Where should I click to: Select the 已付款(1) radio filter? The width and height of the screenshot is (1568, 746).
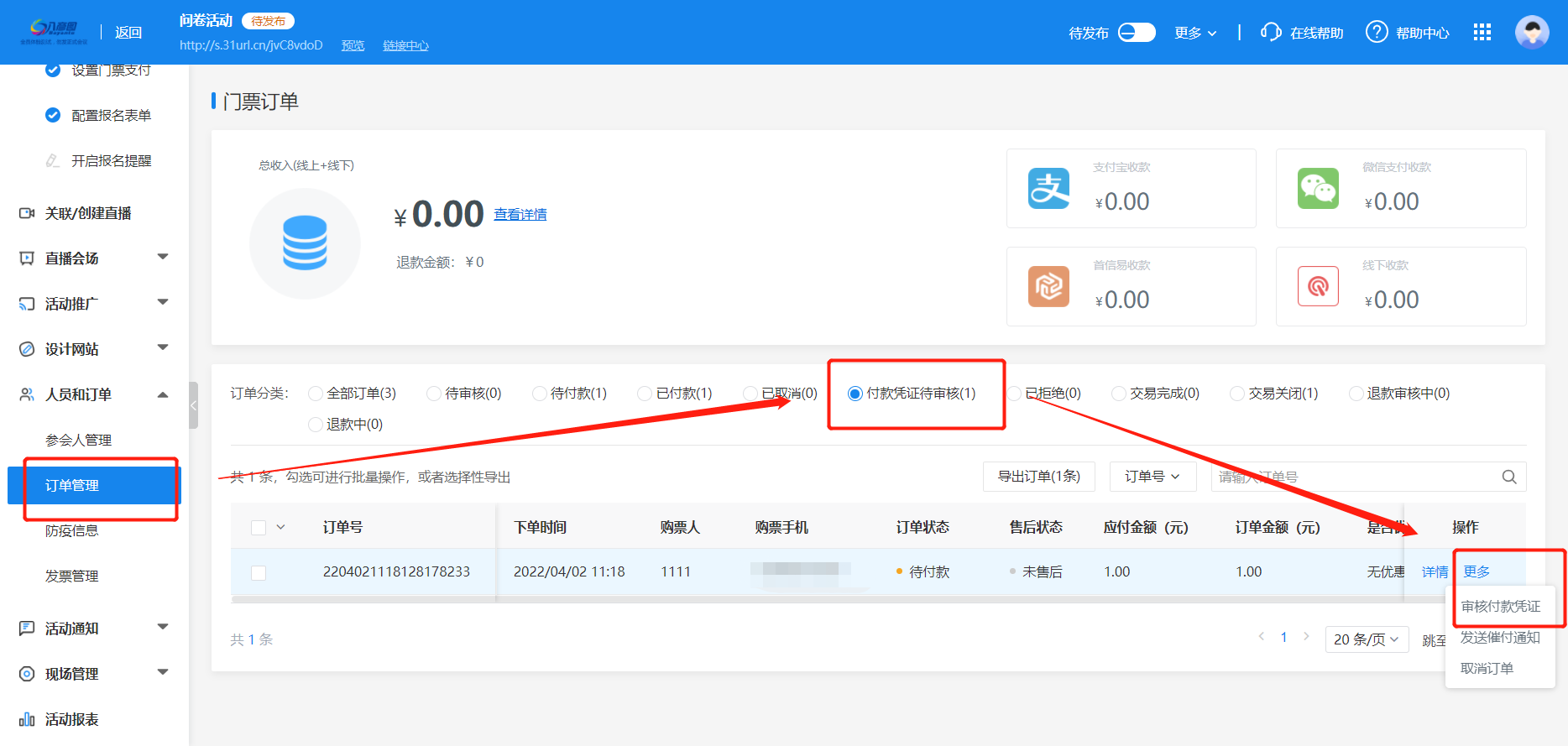click(645, 394)
